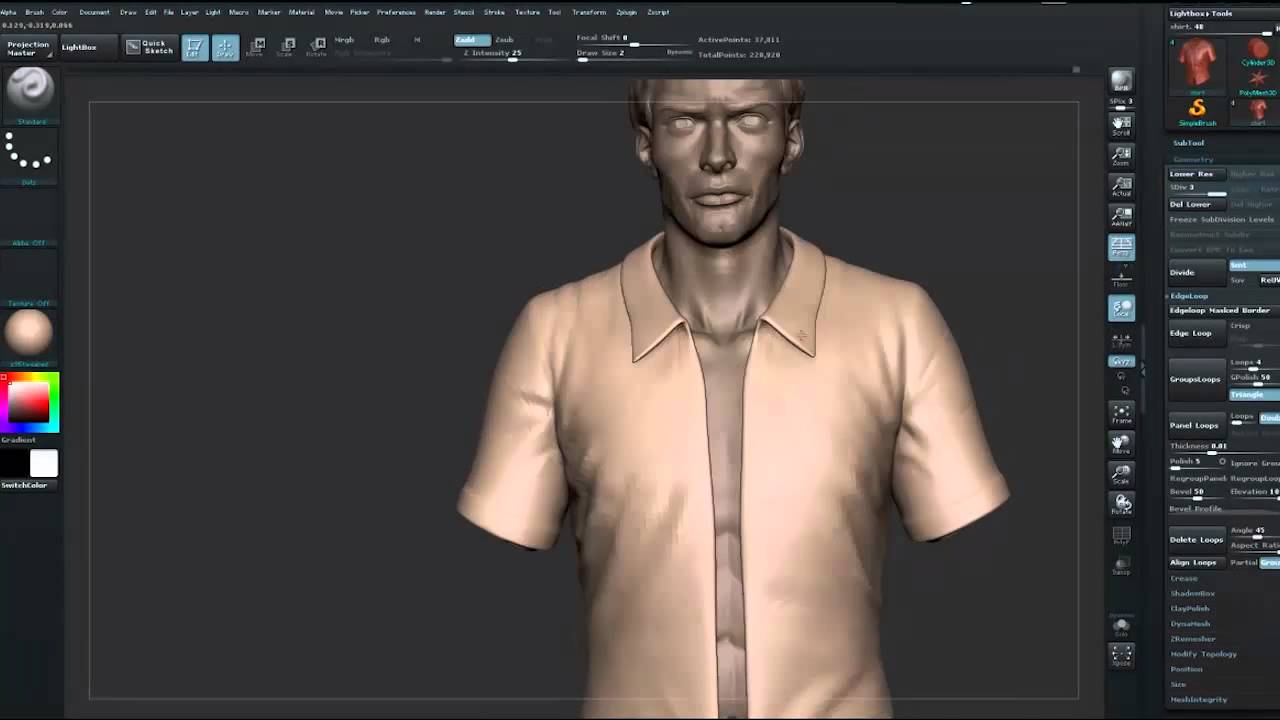Click the Edge Loop button
Viewport: 1280px width, 720px height.
pyautogui.click(x=1196, y=333)
